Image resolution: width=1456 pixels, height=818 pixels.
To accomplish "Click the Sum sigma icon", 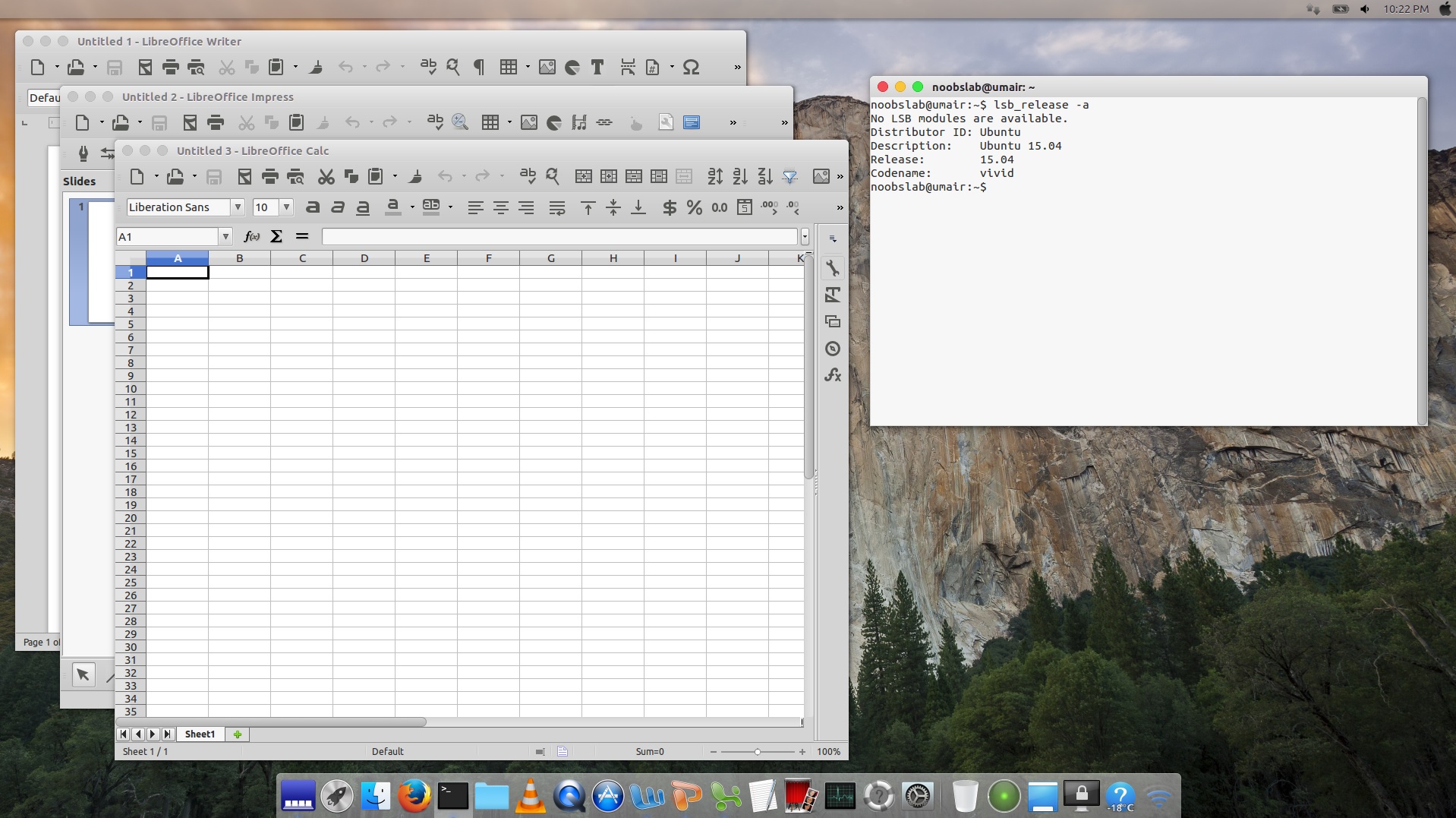I will [x=276, y=236].
